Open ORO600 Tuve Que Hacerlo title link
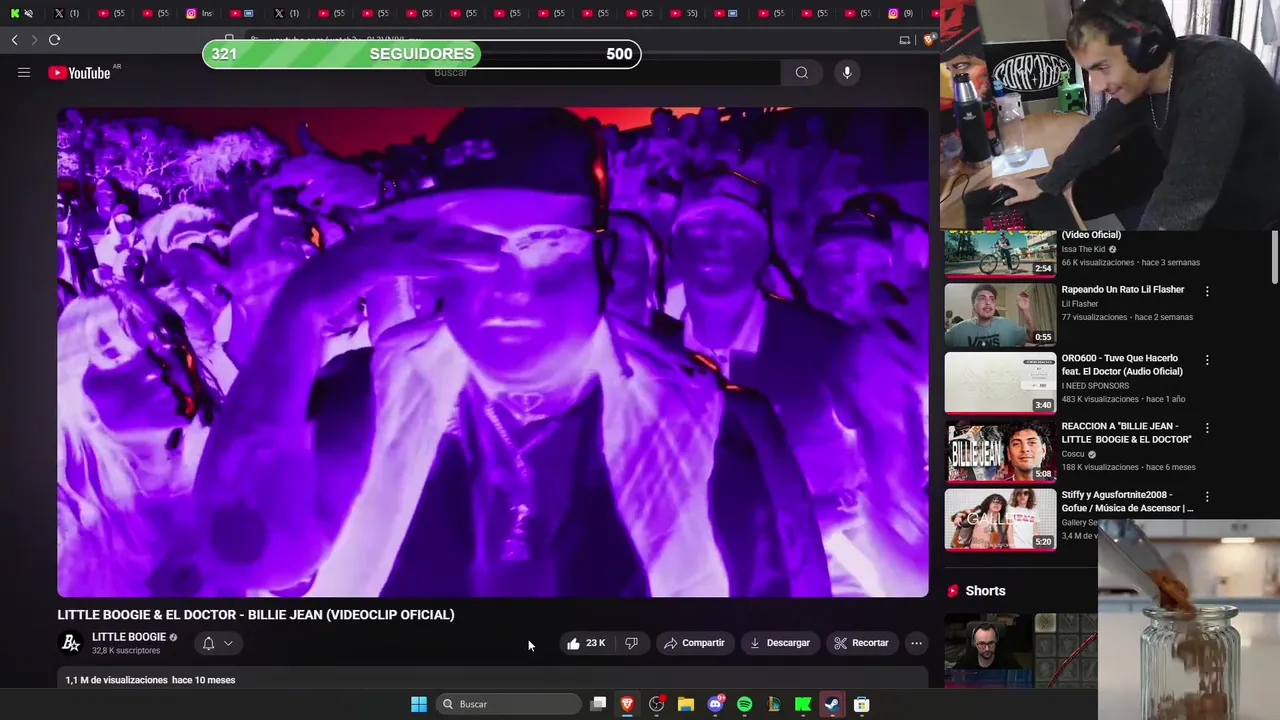1280x720 pixels. point(1122,365)
